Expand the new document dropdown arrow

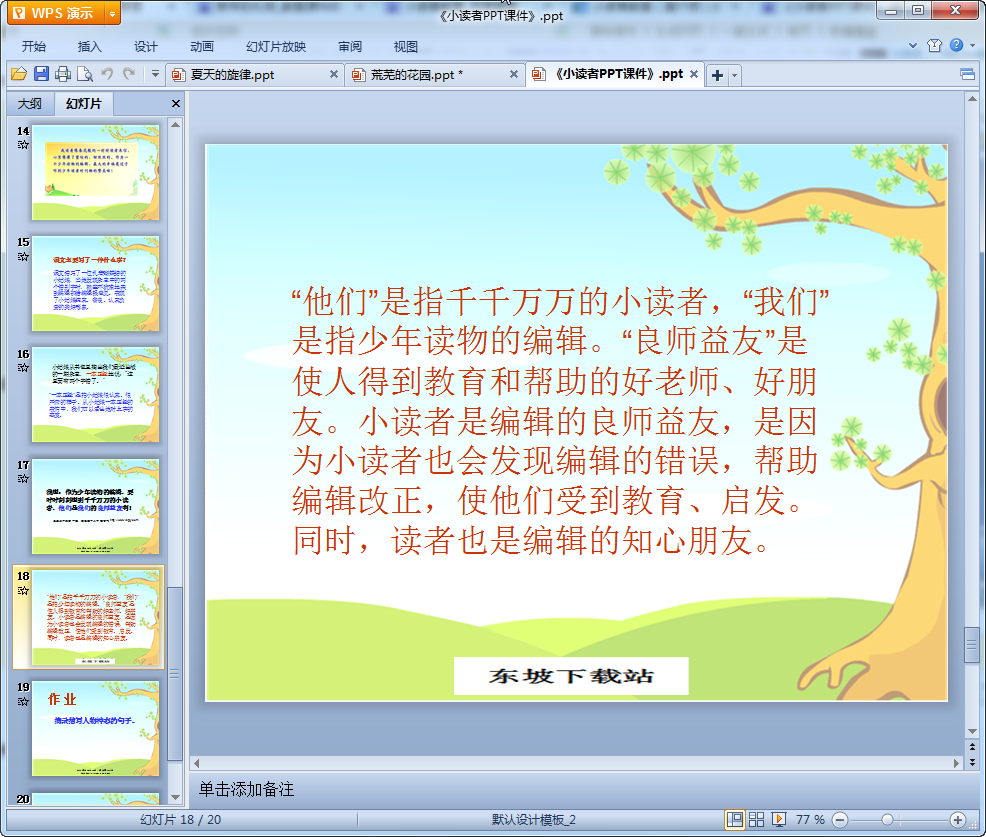coord(734,75)
